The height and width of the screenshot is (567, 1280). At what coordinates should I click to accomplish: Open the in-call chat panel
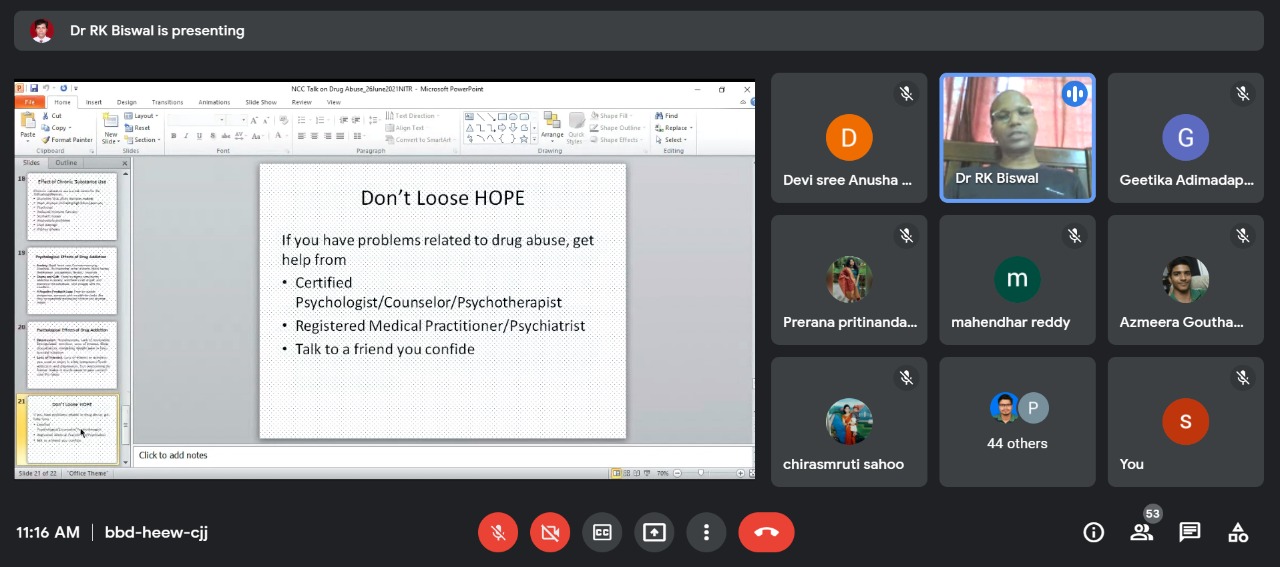tap(1189, 532)
